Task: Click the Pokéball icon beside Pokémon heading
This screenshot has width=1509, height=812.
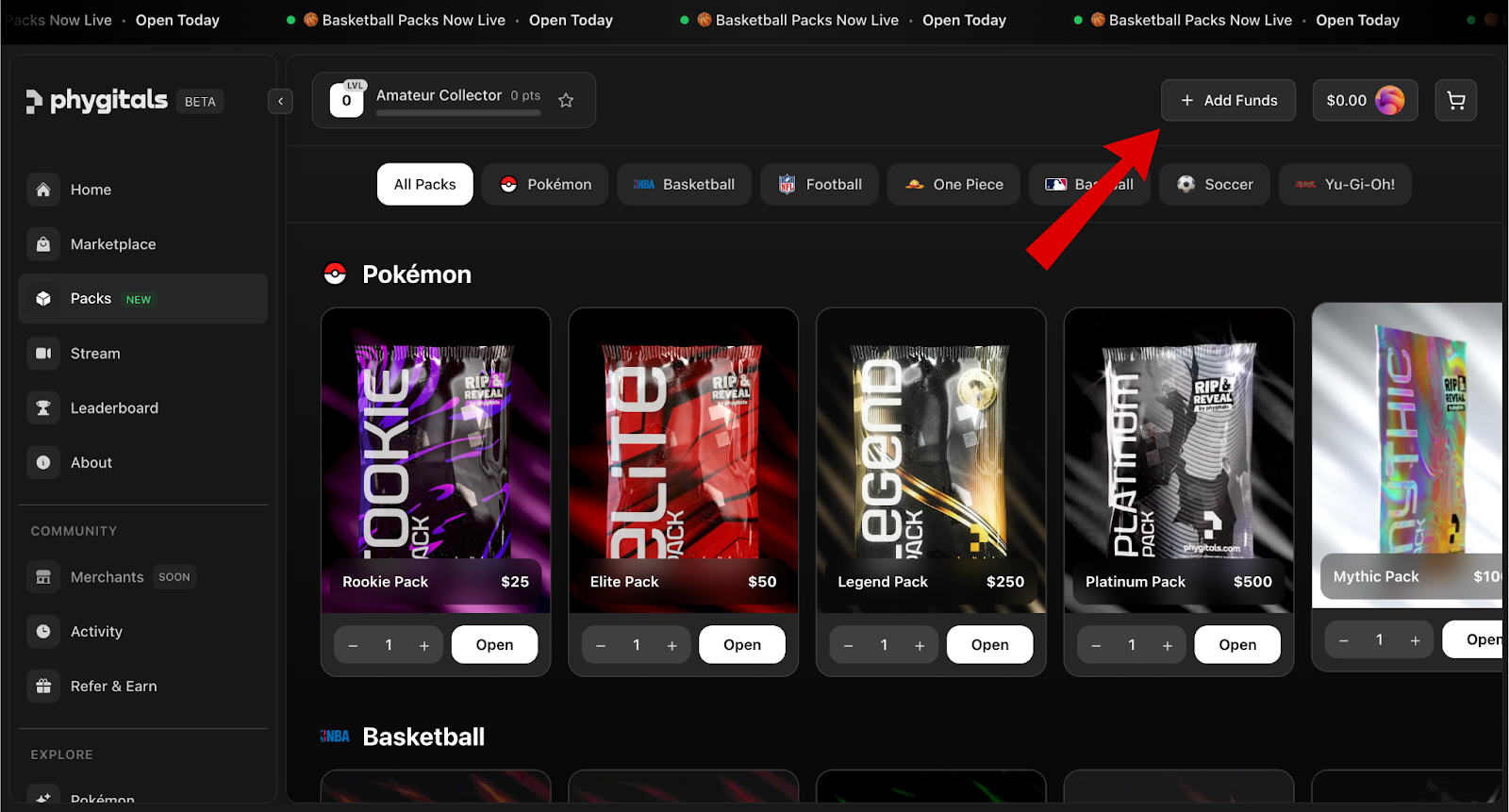Action: [x=335, y=273]
